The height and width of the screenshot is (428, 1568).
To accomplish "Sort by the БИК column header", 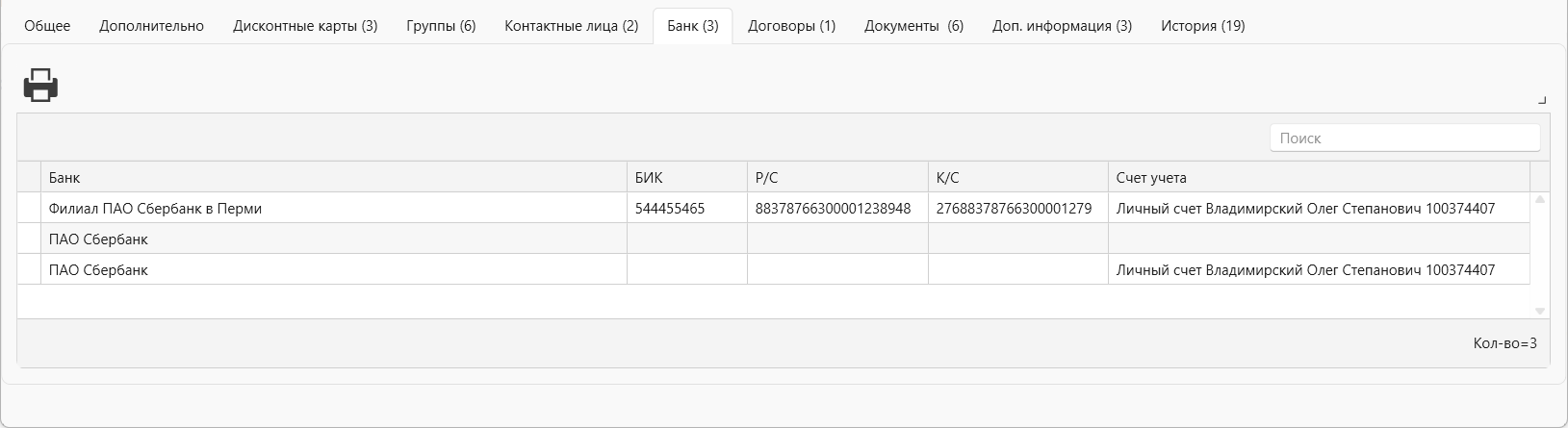I will click(x=686, y=178).
